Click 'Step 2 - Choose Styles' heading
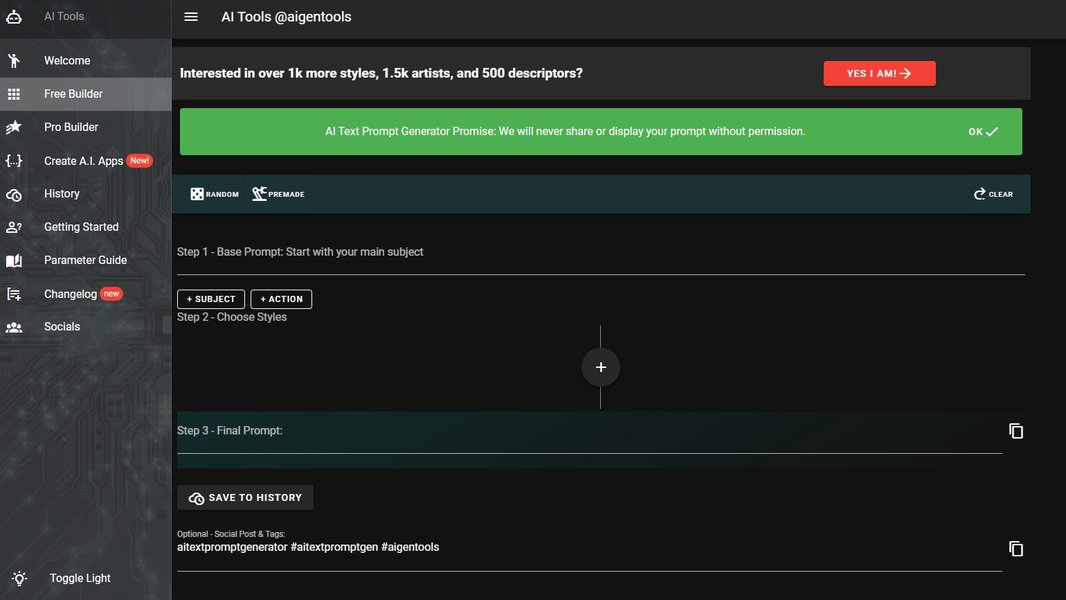1066x600 pixels. point(232,317)
